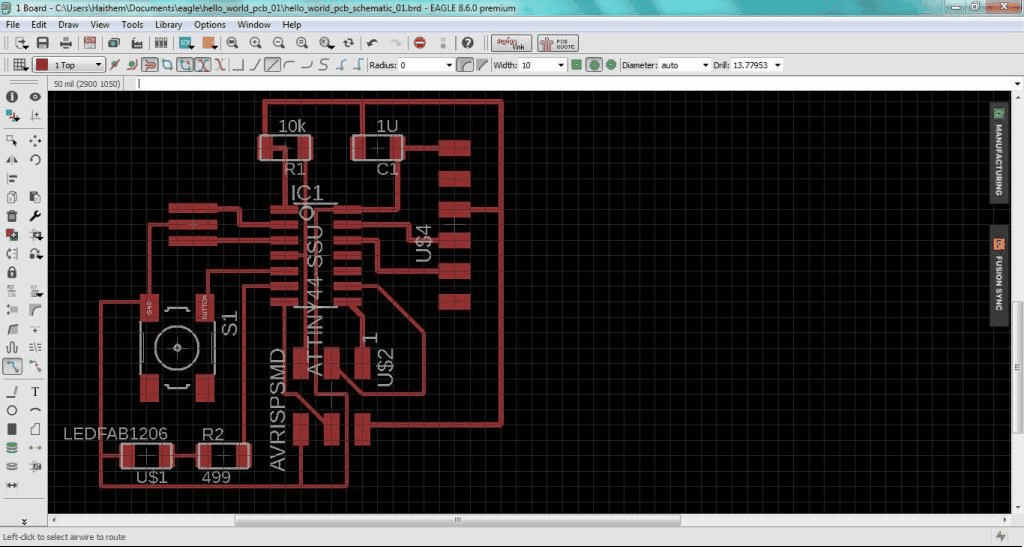The height and width of the screenshot is (547, 1024).
Task: Select the Copy tool
Action: click(x=12, y=197)
